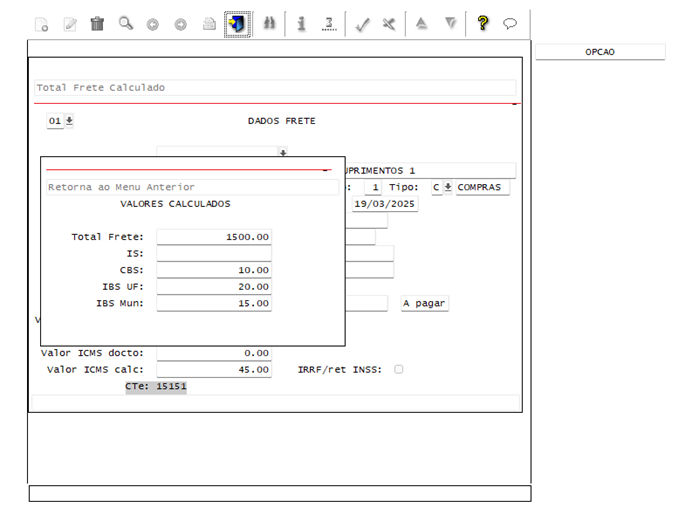Screen dimensions: 699x528
Task: Click the edit pencil toolbar icon
Action: coord(70,24)
